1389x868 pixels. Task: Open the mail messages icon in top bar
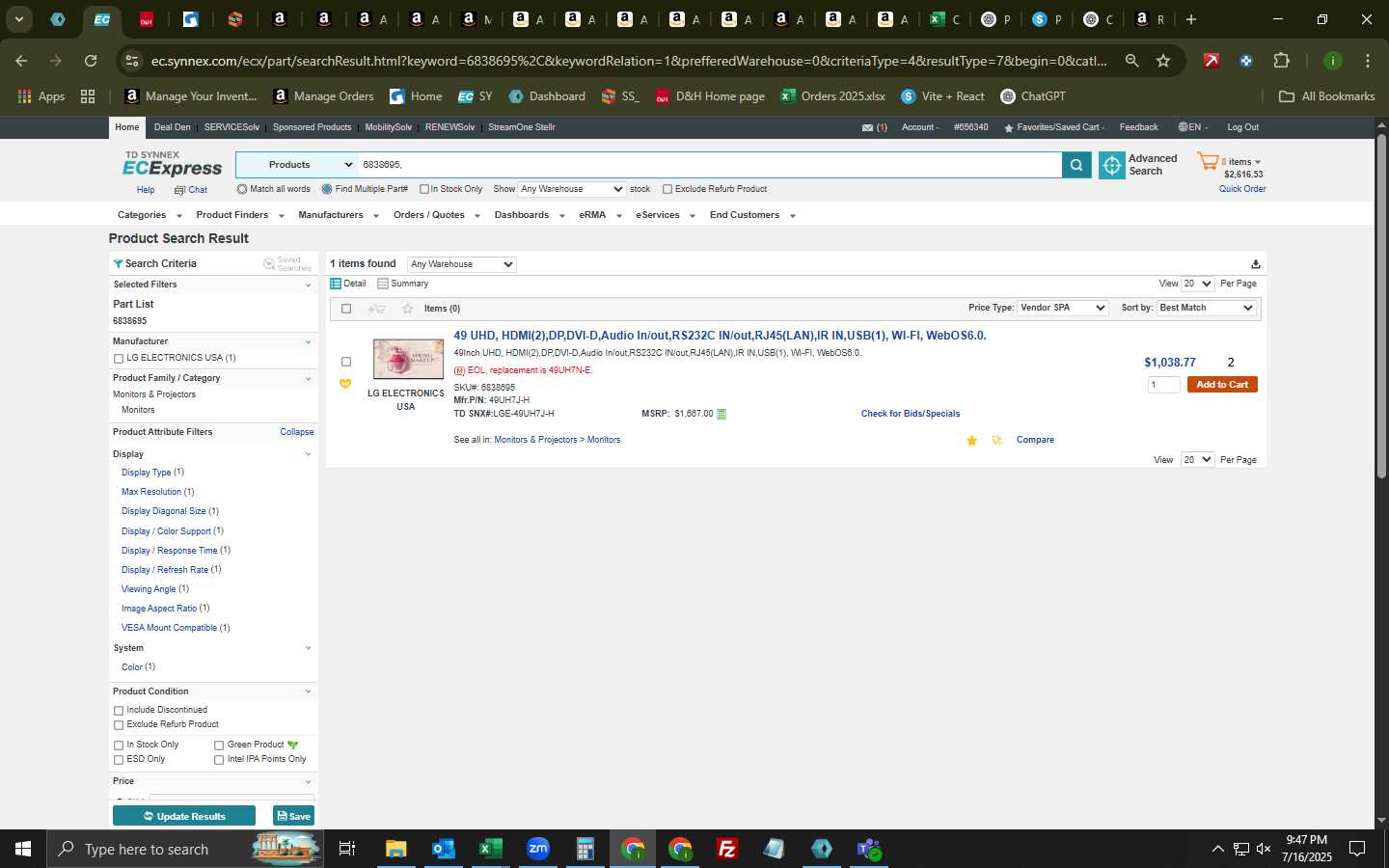(867, 127)
